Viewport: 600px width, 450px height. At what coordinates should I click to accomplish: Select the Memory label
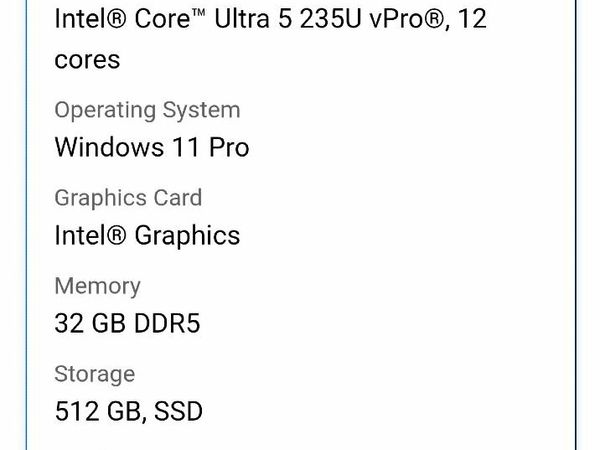(97, 286)
